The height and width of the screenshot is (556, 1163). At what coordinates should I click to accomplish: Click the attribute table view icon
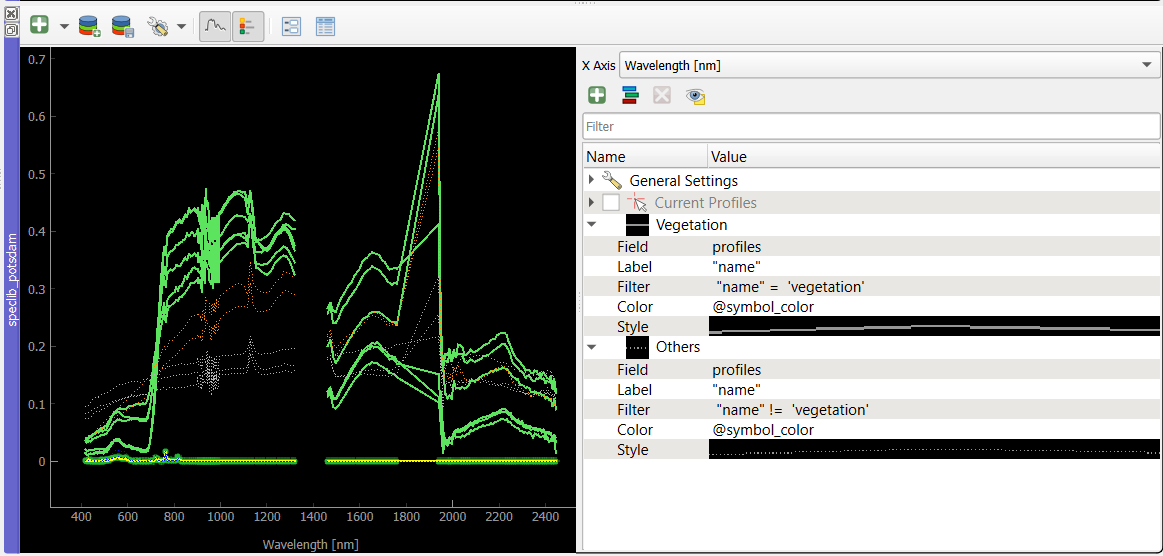(x=325, y=27)
